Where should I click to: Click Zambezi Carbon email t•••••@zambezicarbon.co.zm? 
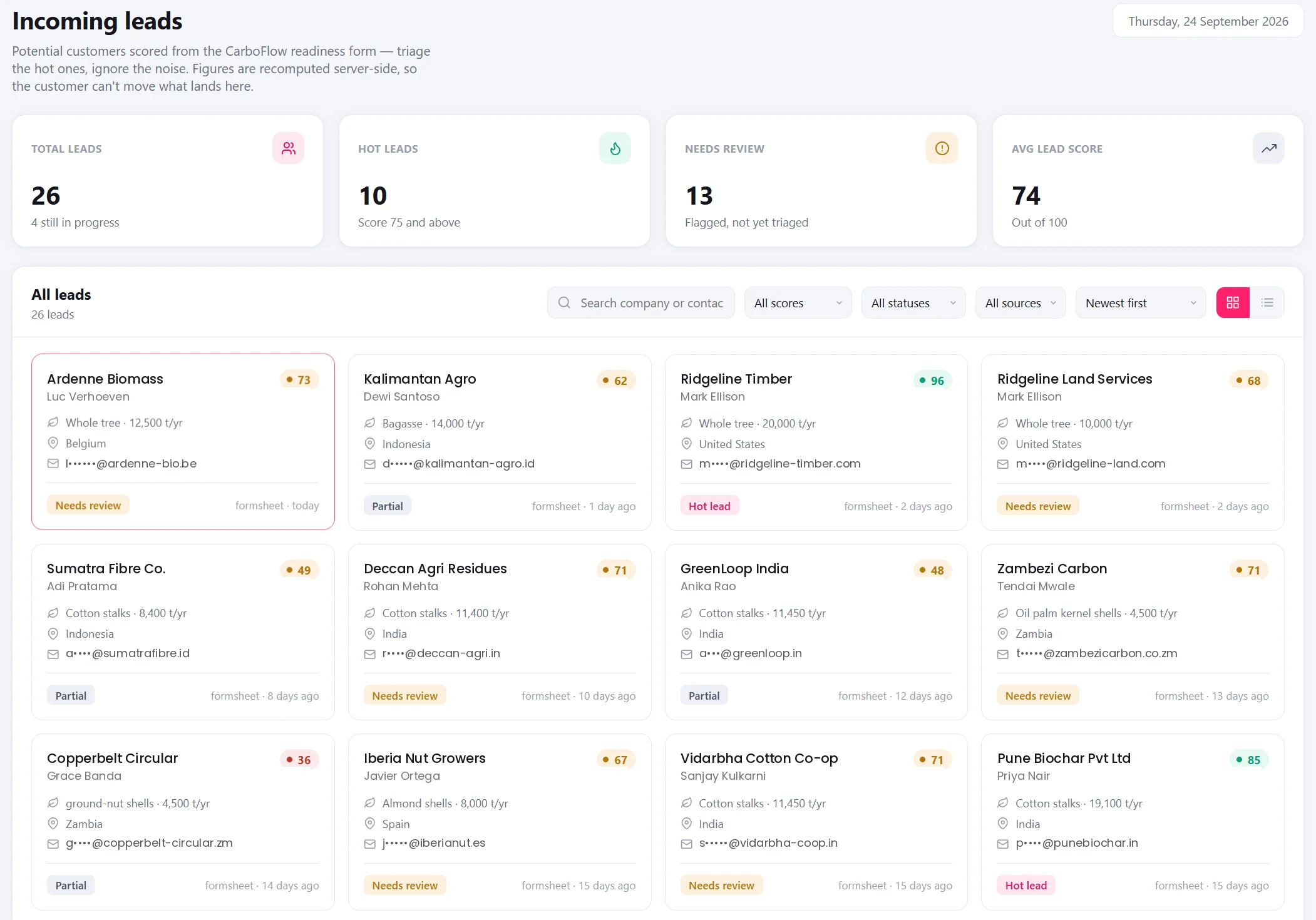point(1096,653)
